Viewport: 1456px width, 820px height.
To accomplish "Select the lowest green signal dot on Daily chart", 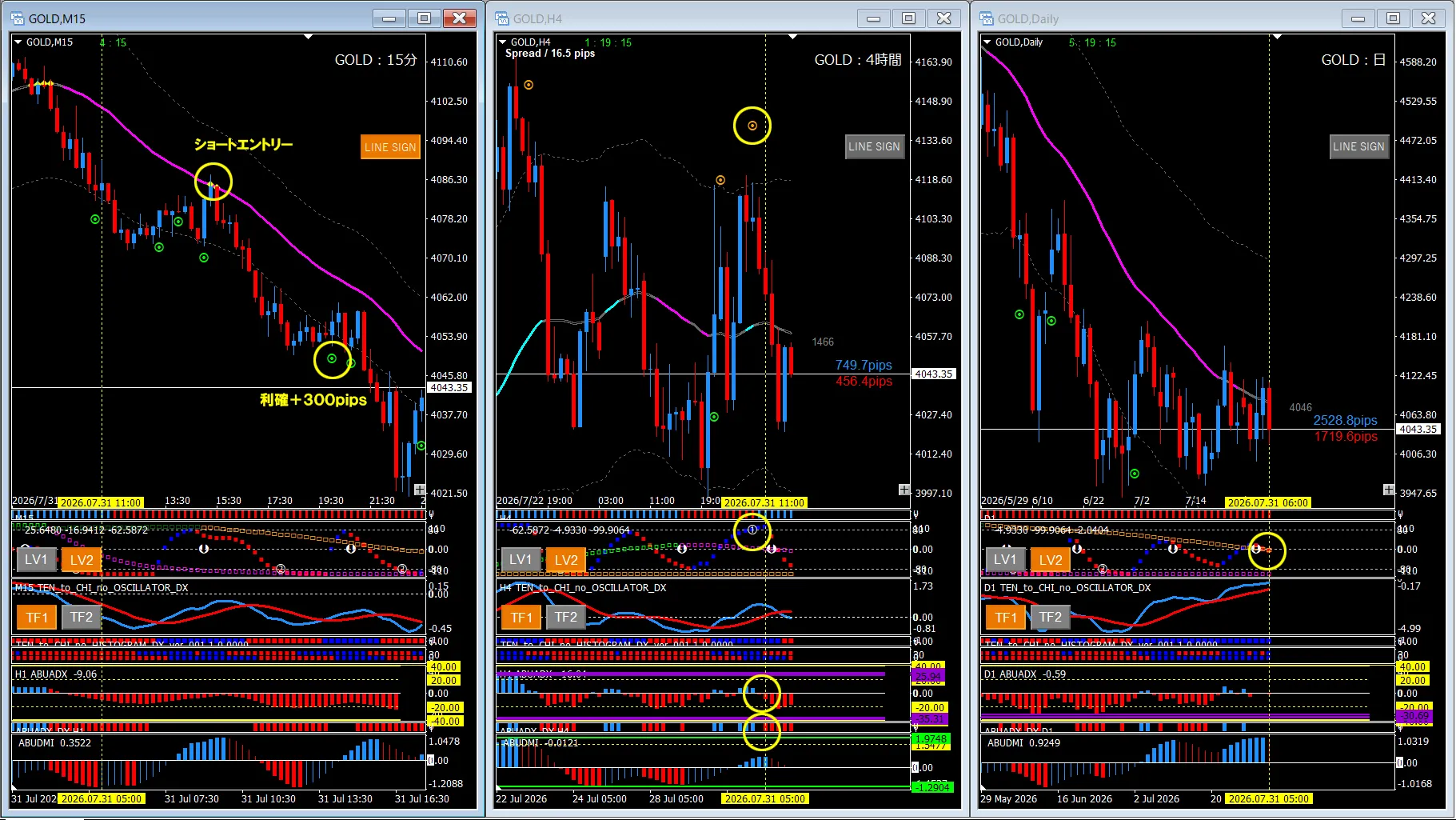I will [x=1135, y=474].
